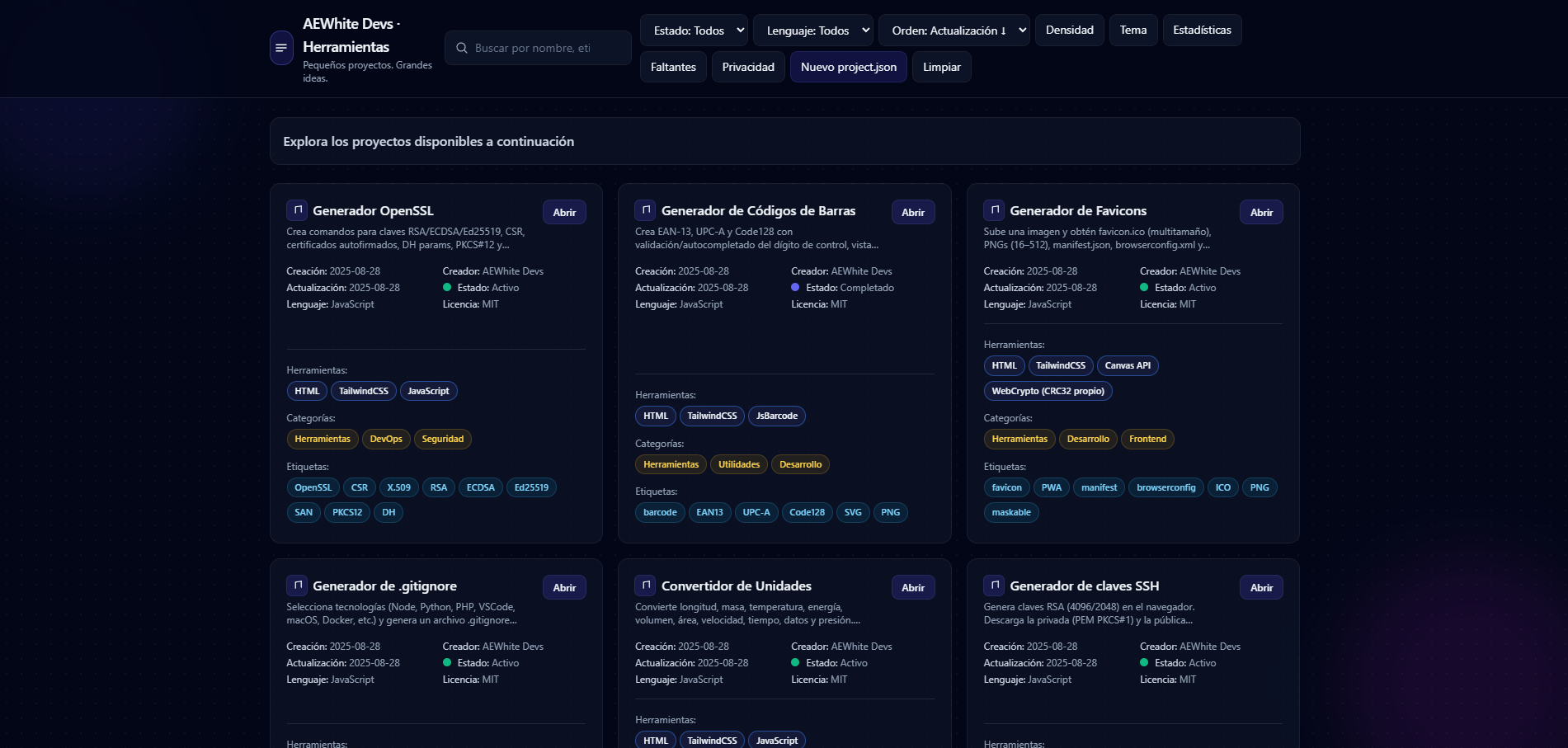This screenshot has height=748, width=1568.
Task: Toggle the Privacidad mode
Action: 748,67
